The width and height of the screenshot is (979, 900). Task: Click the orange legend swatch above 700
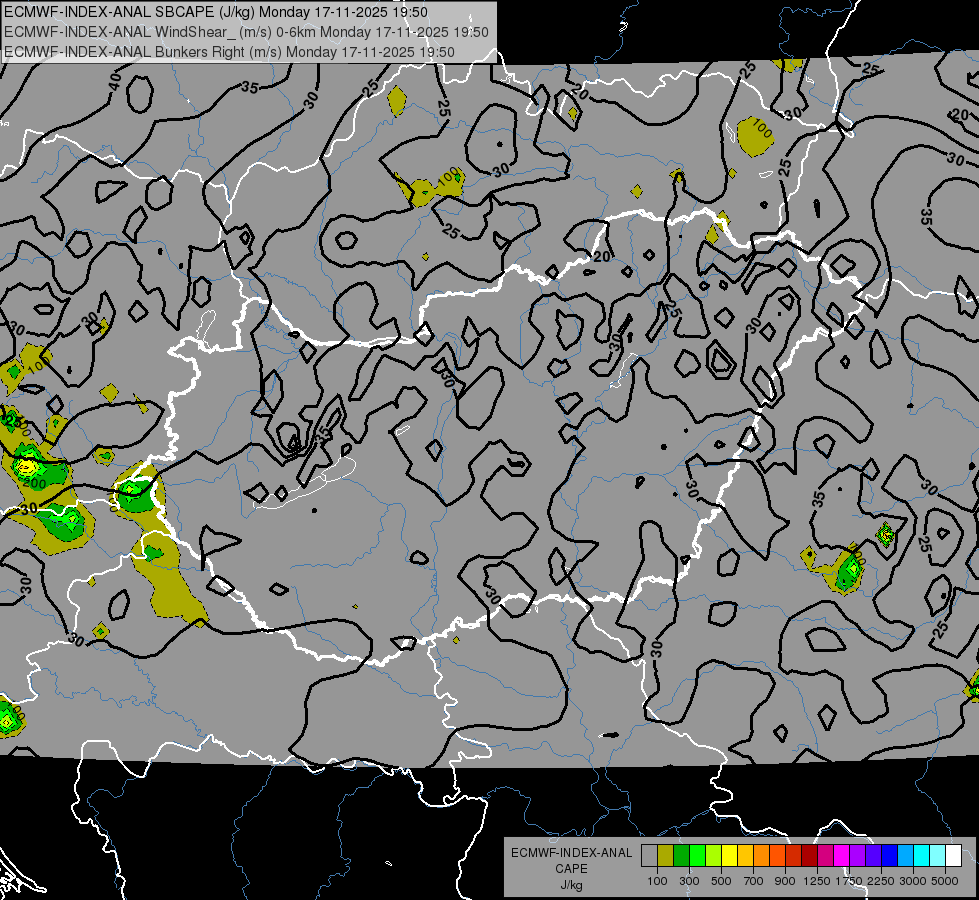click(761, 856)
